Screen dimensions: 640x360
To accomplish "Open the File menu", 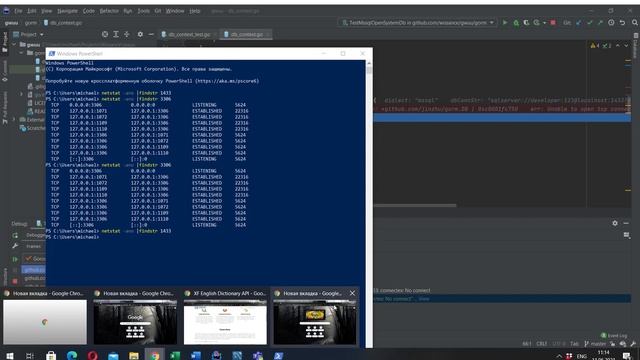I will point(18,11).
